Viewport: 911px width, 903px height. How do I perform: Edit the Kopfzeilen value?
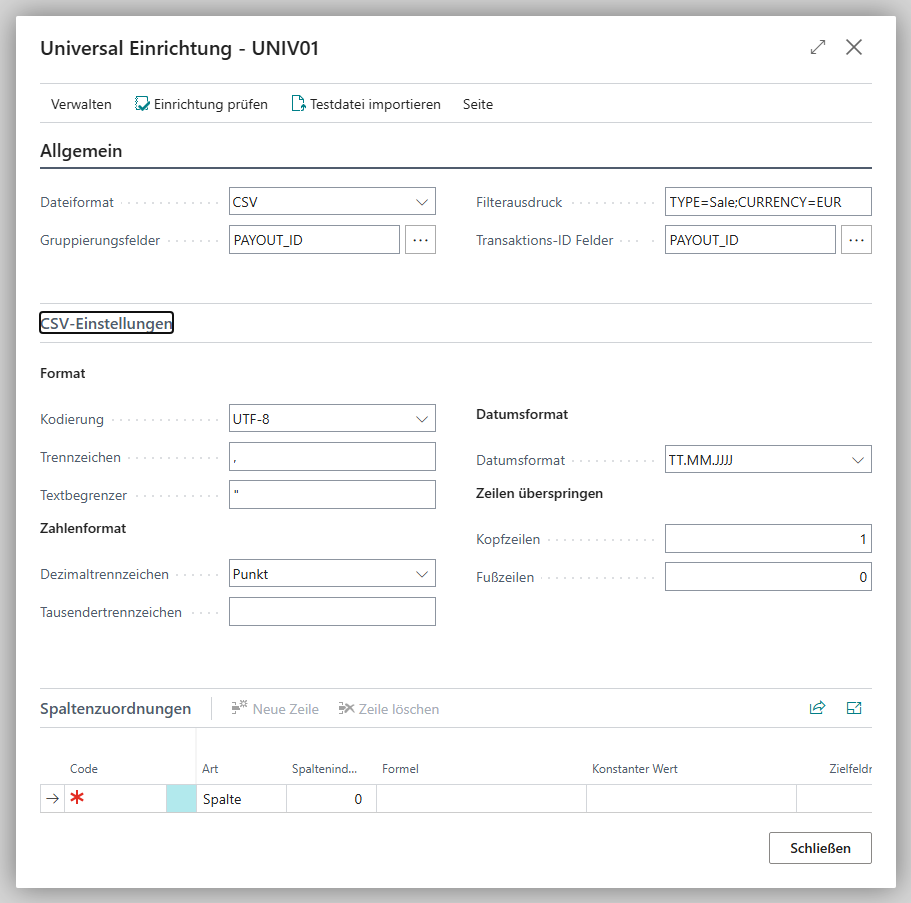[x=768, y=539]
